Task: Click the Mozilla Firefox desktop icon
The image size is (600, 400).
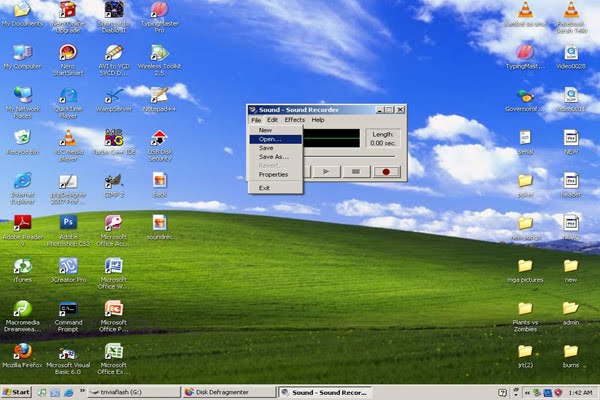Action: [23, 356]
